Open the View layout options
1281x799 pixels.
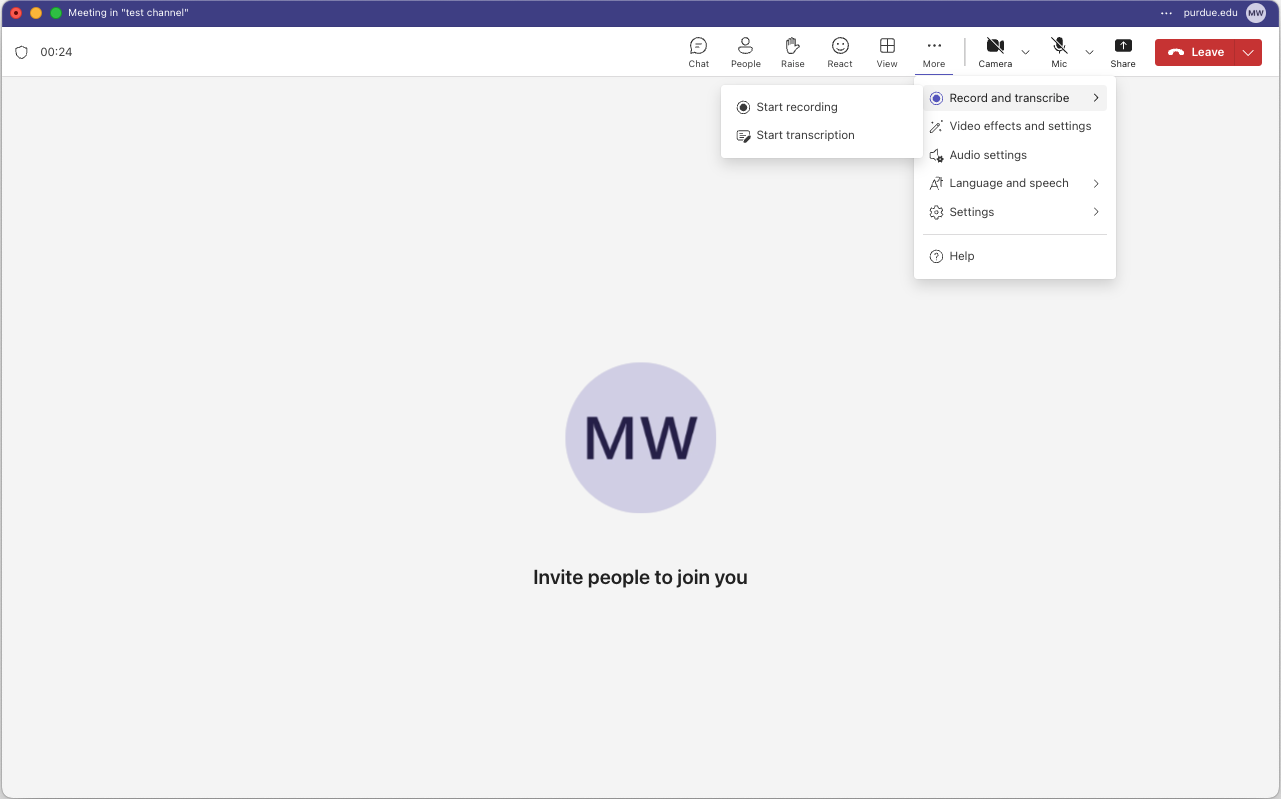[887, 52]
